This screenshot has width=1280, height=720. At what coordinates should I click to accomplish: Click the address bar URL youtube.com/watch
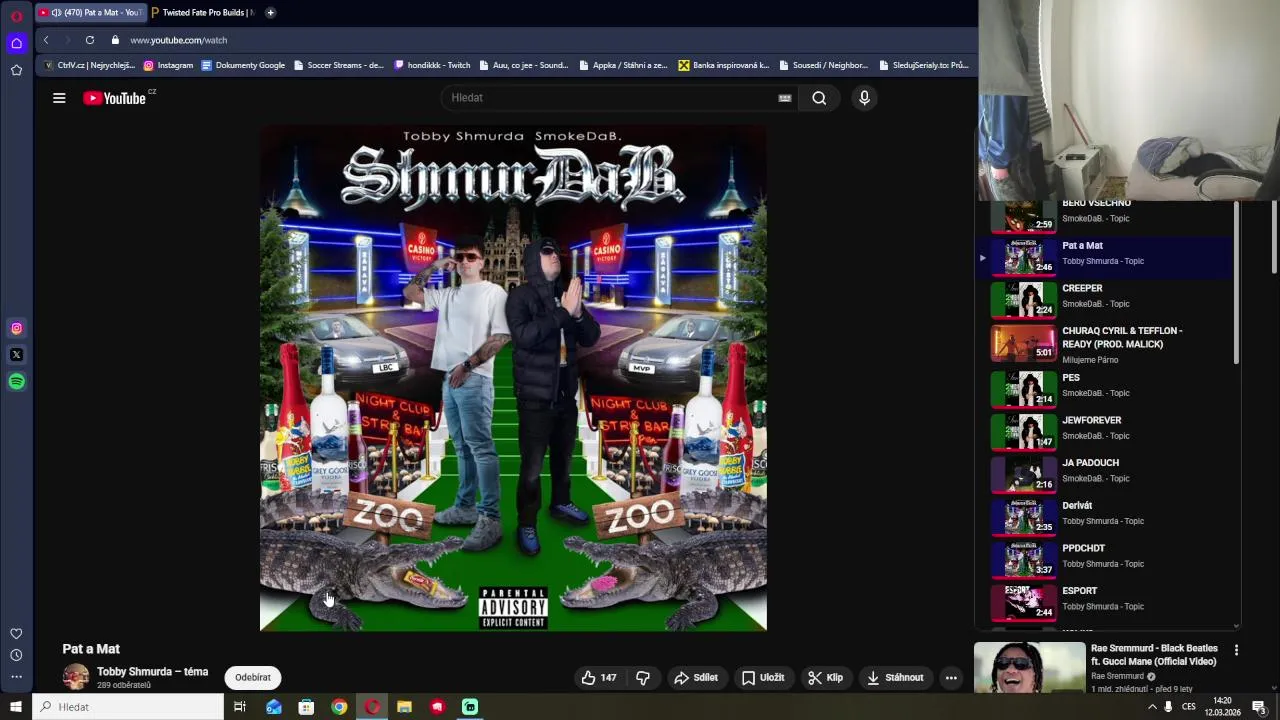[x=178, y=40]
